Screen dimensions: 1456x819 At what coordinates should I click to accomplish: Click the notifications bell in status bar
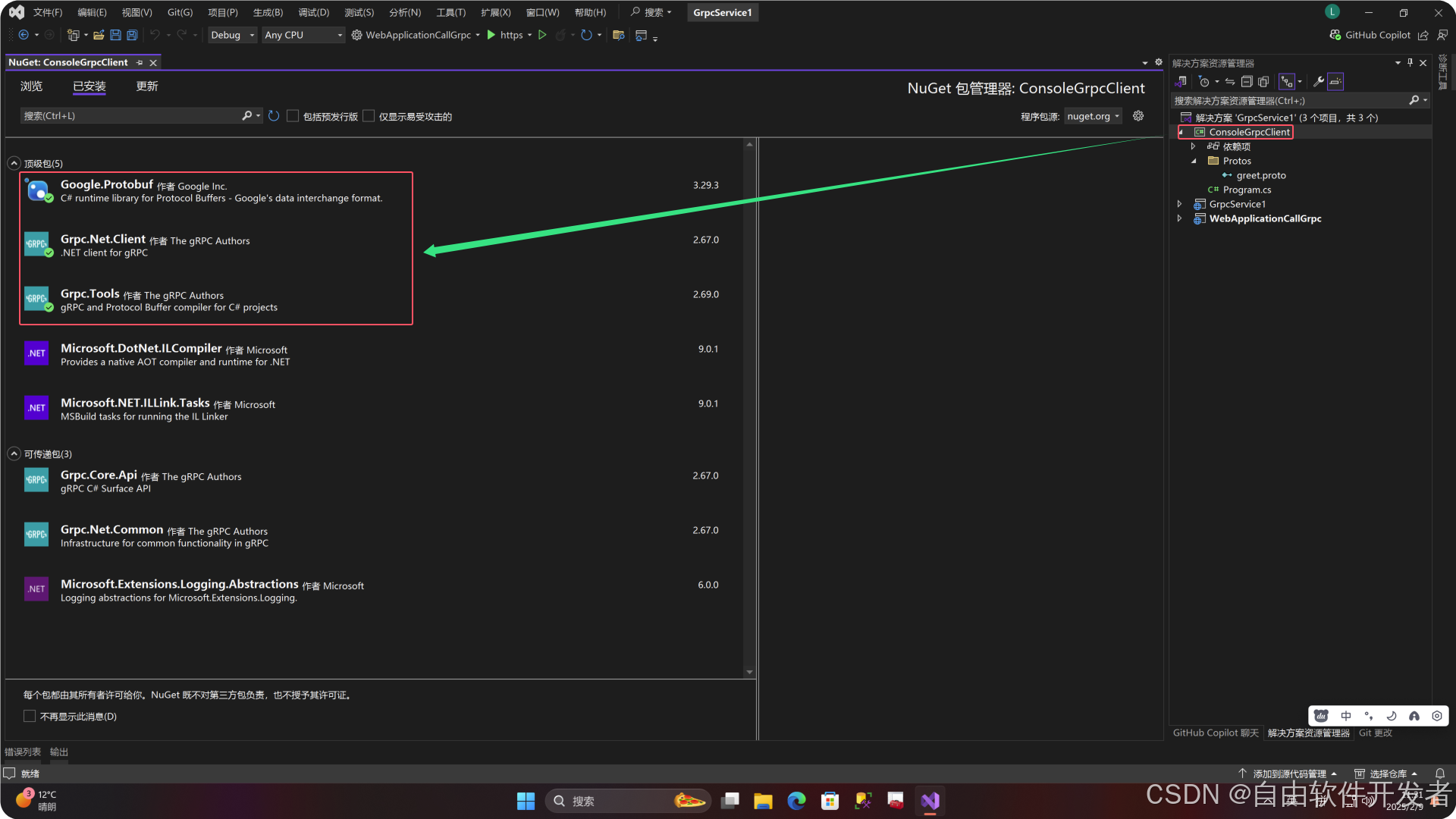point(1439,773)
